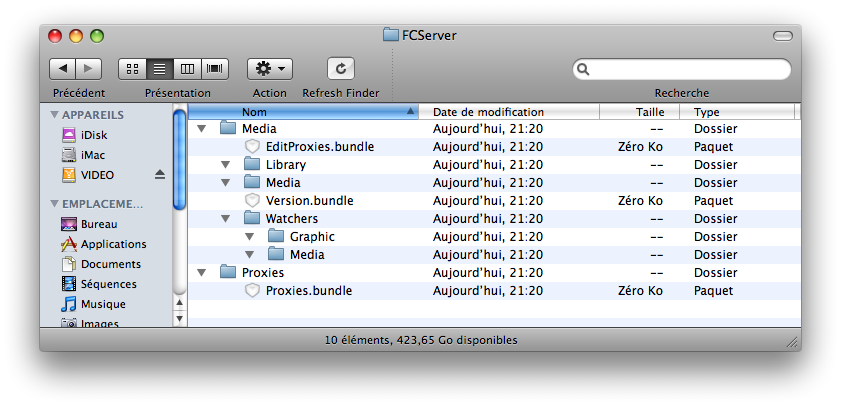
Task: Click the status bar items count text
Action: point(421,340)
